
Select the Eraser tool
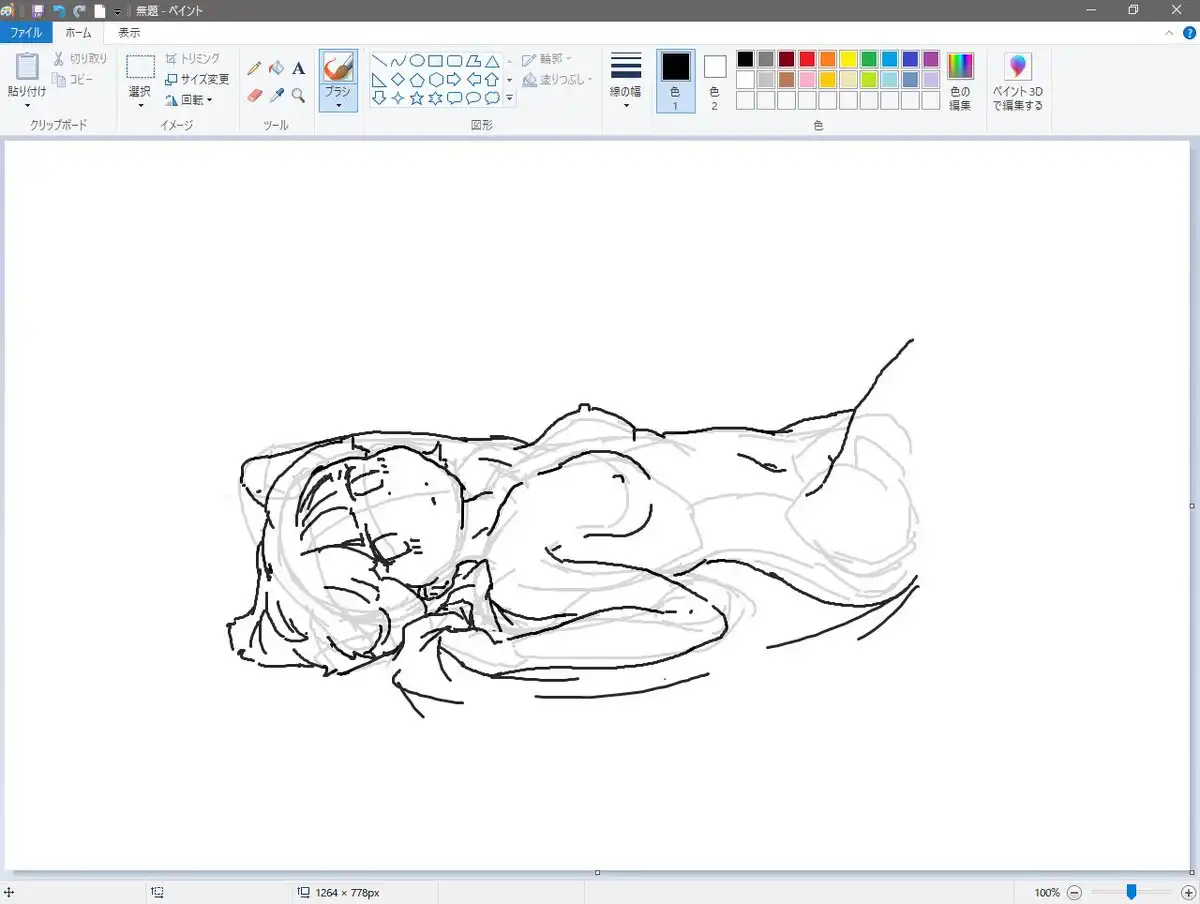pyautogui.click(x=254, y=96)
